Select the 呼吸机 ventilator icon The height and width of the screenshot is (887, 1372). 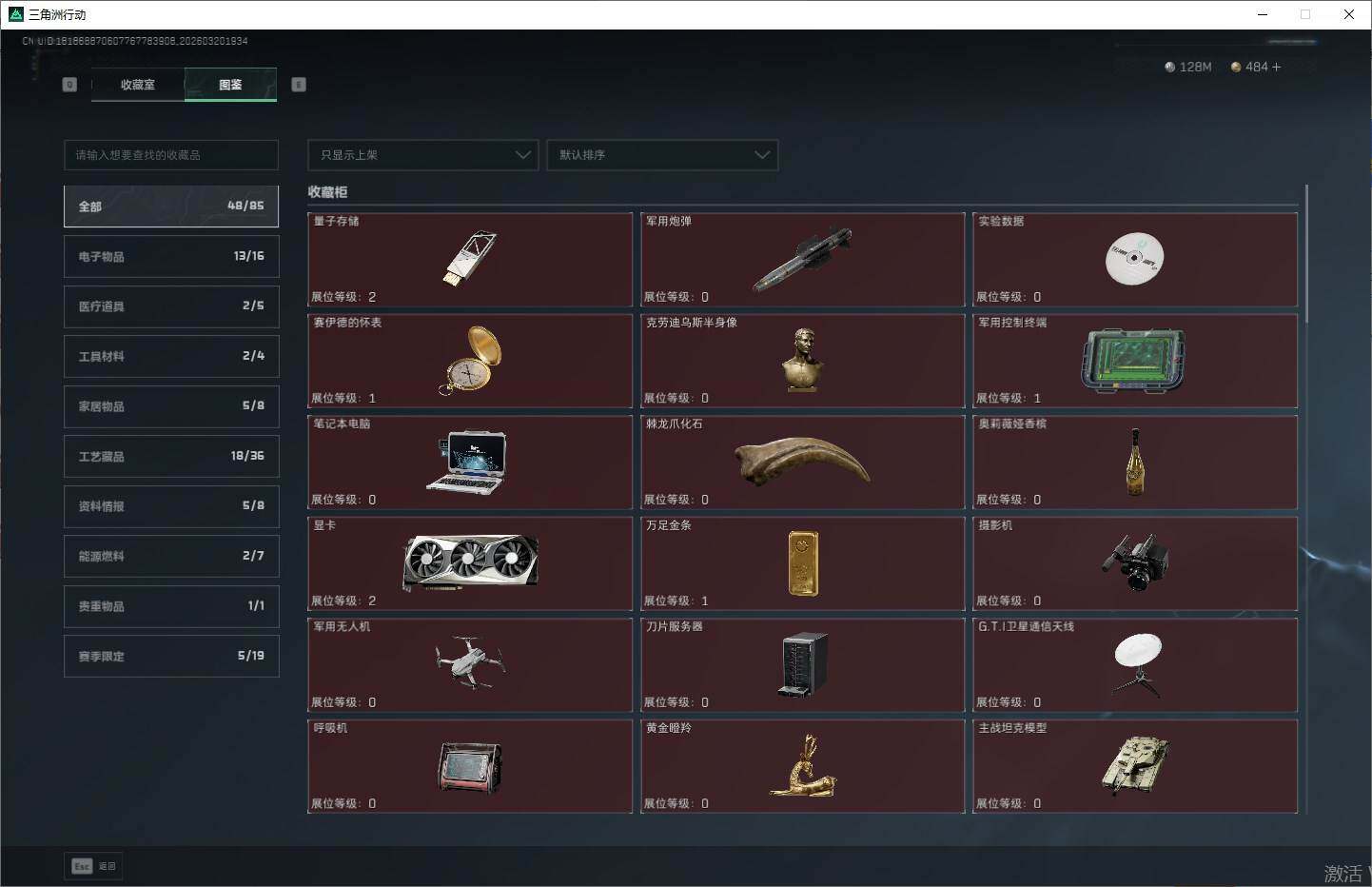pyautogui.click(x=470, y=767)
